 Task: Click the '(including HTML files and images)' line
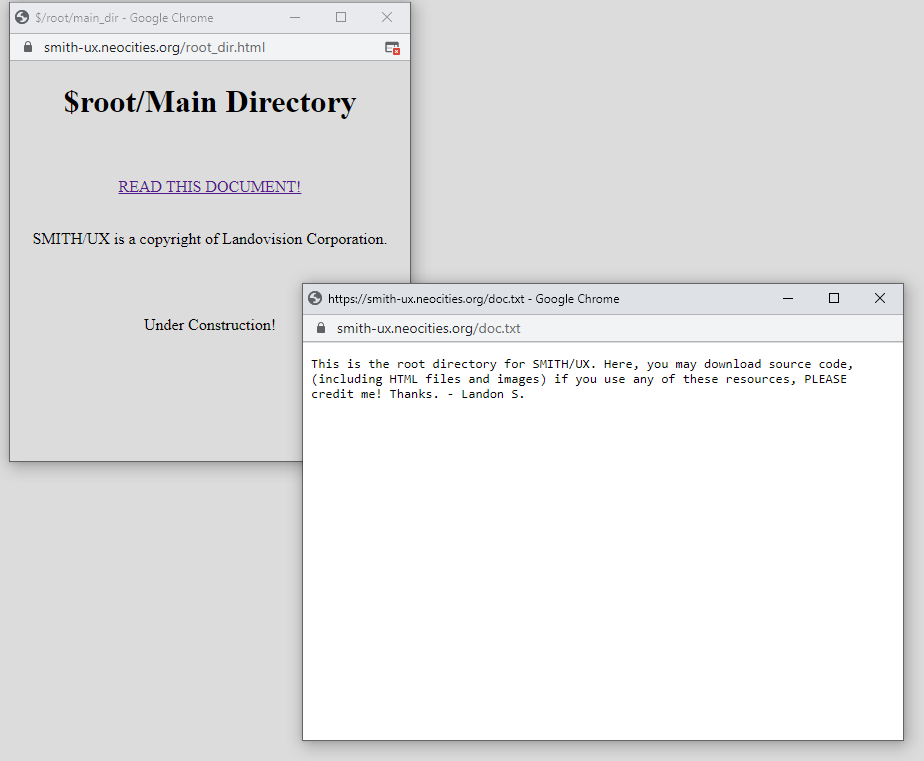pos(579,379)
